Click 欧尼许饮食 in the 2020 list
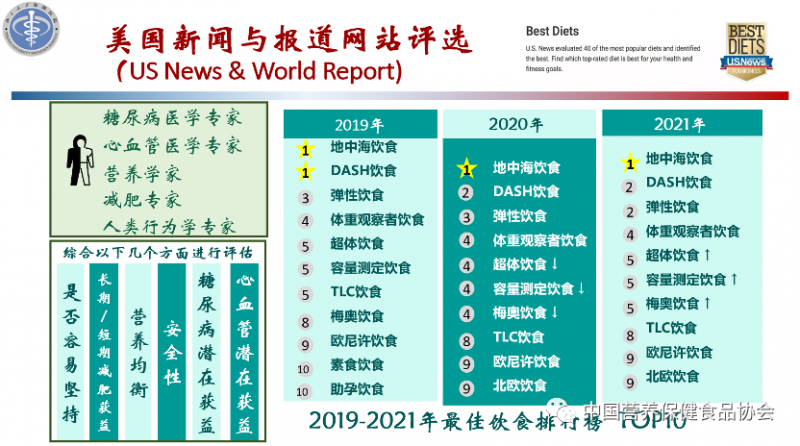The height and width of the screenshot is (446, 800). 527,362
